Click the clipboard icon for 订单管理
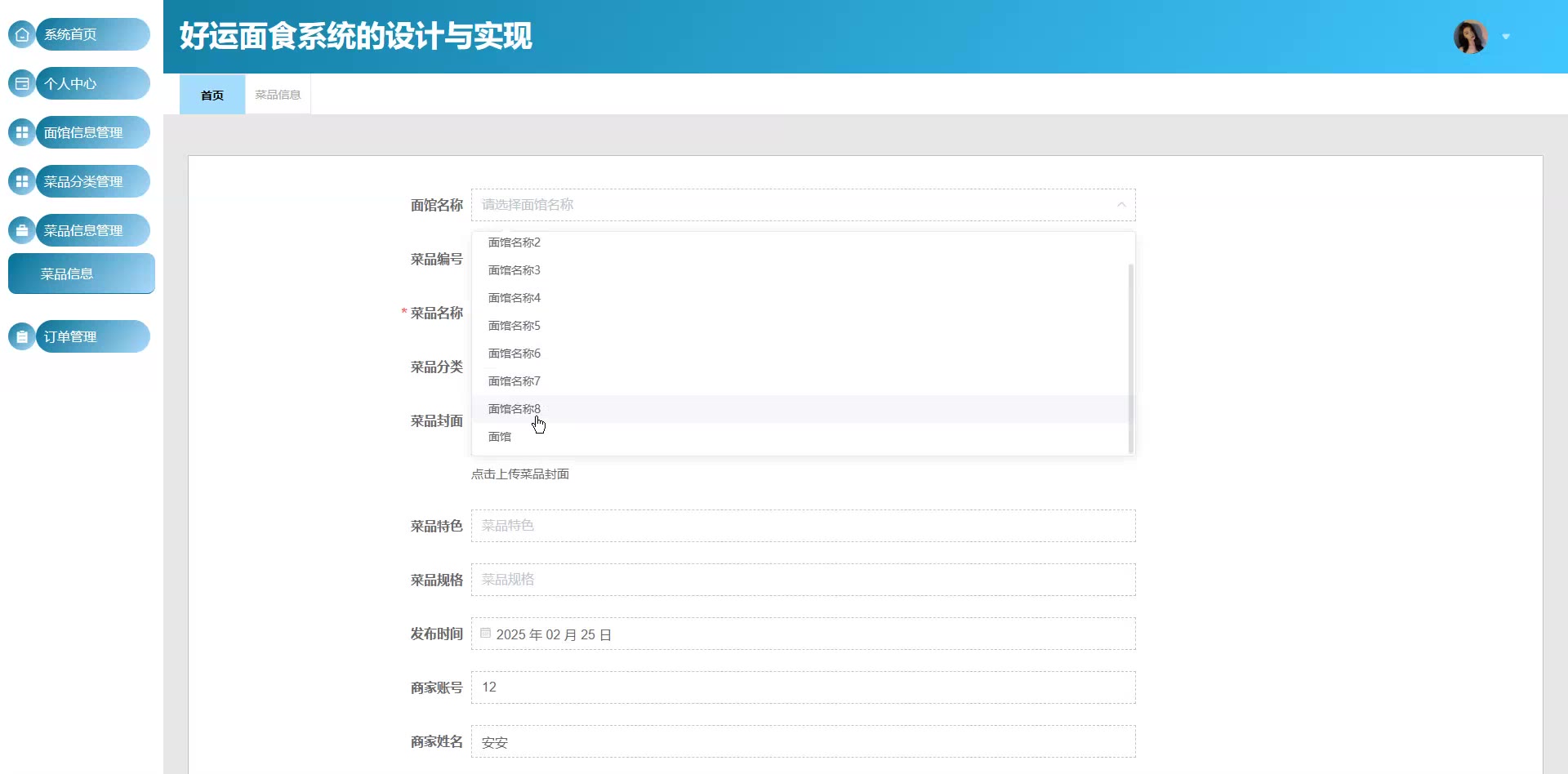The height and width of the screenshot is (774, 1568). (x=22, y=336)
